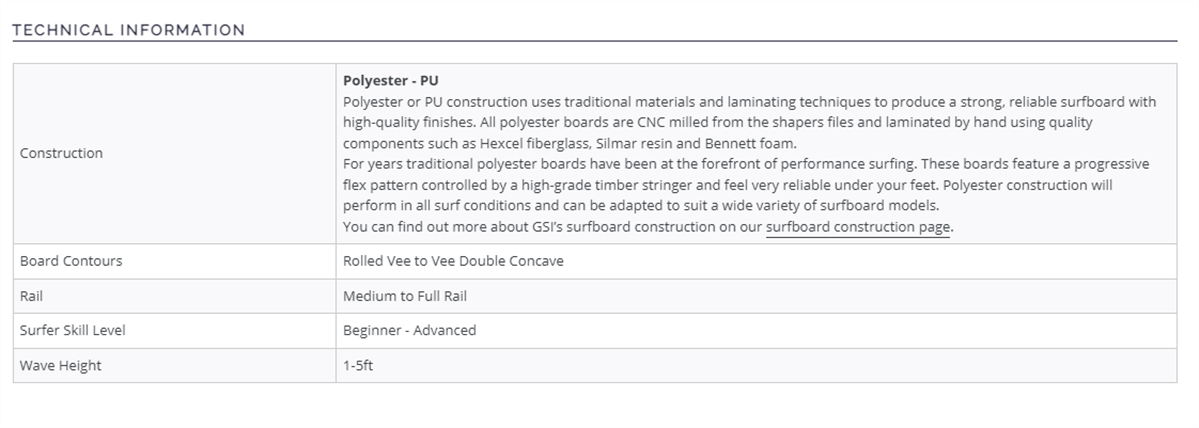Click the Wave Height row label
1199x428 pixels.
click(x=60, y=365)
